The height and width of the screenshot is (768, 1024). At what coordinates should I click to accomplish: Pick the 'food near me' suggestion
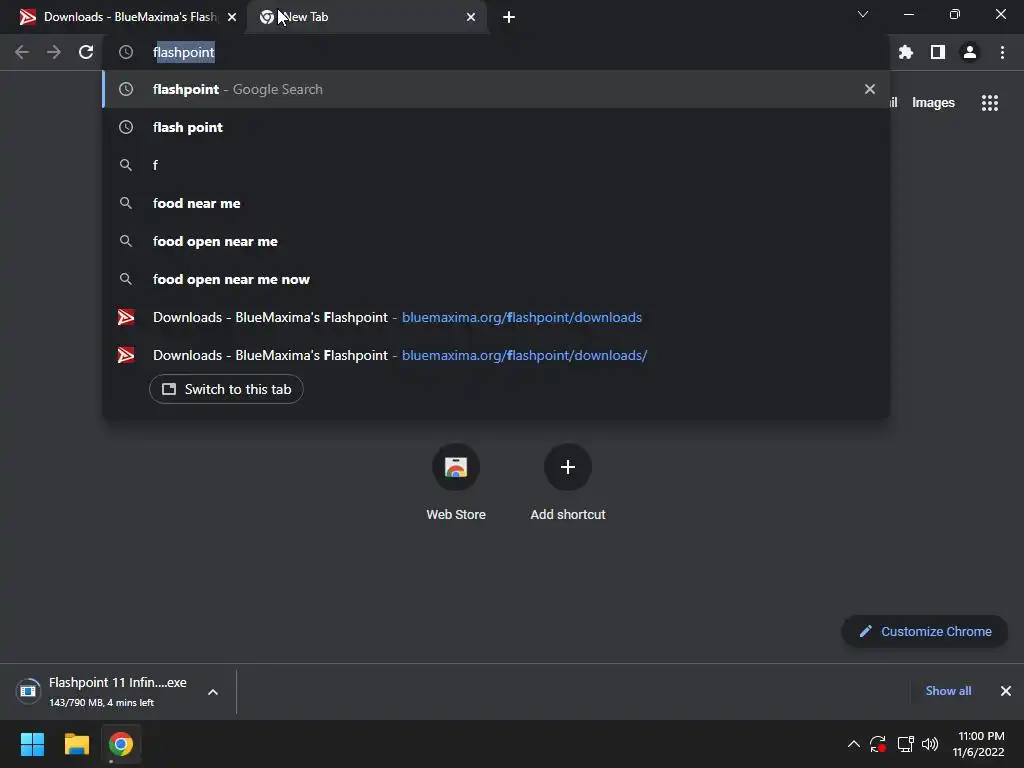pos(496,203)
